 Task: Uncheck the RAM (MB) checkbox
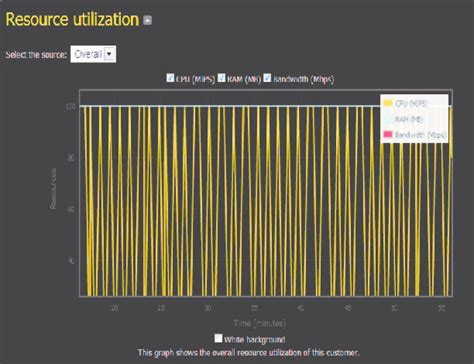coord(222,78)
